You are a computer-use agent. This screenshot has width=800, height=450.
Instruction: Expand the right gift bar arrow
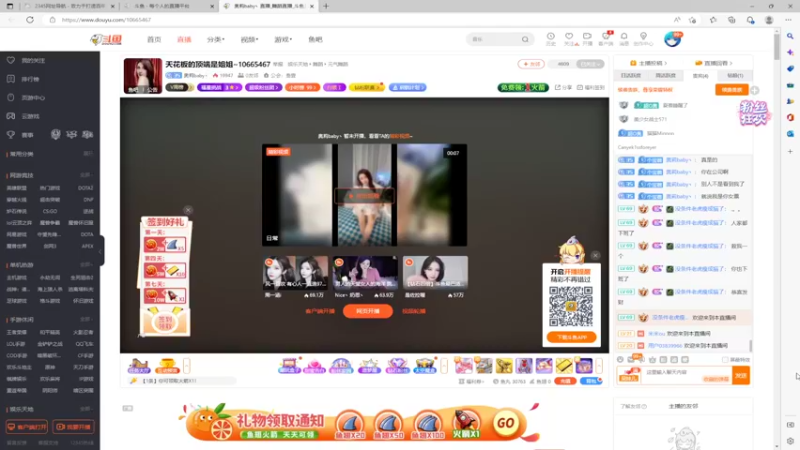tap(599, 365)
